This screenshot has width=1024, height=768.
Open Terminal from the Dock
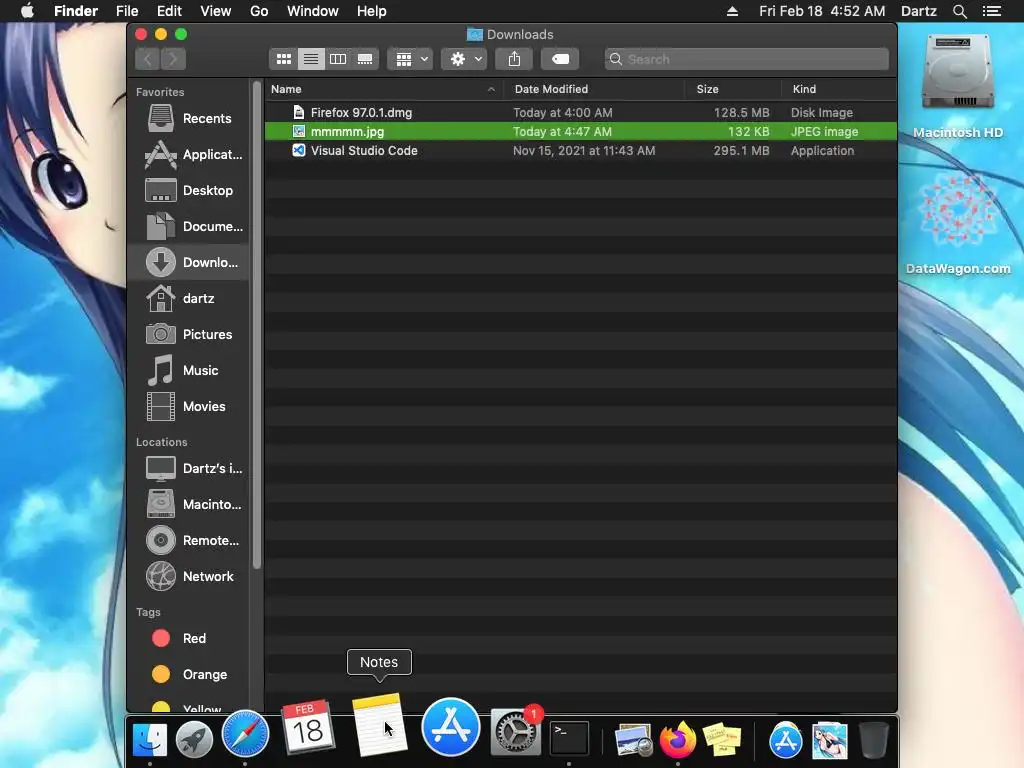pos(569,738)
